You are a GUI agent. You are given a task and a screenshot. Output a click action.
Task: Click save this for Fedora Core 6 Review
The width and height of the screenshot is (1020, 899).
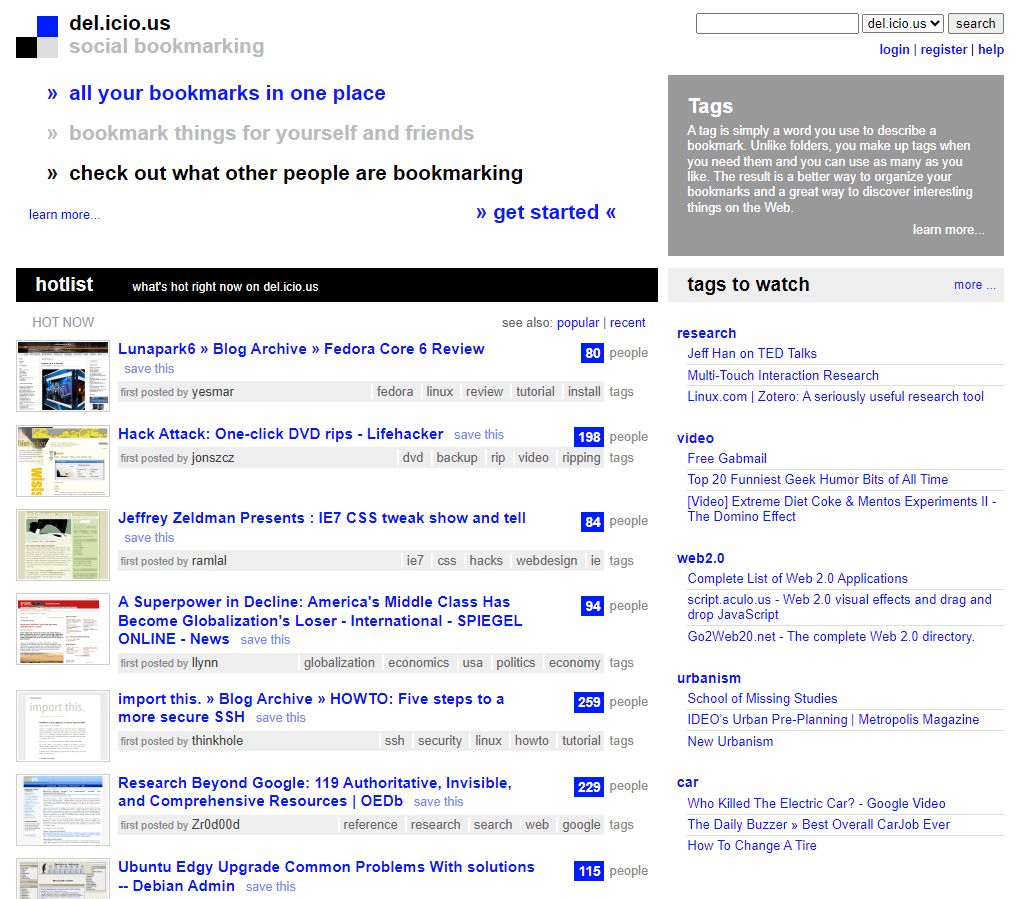pos(149,369)
